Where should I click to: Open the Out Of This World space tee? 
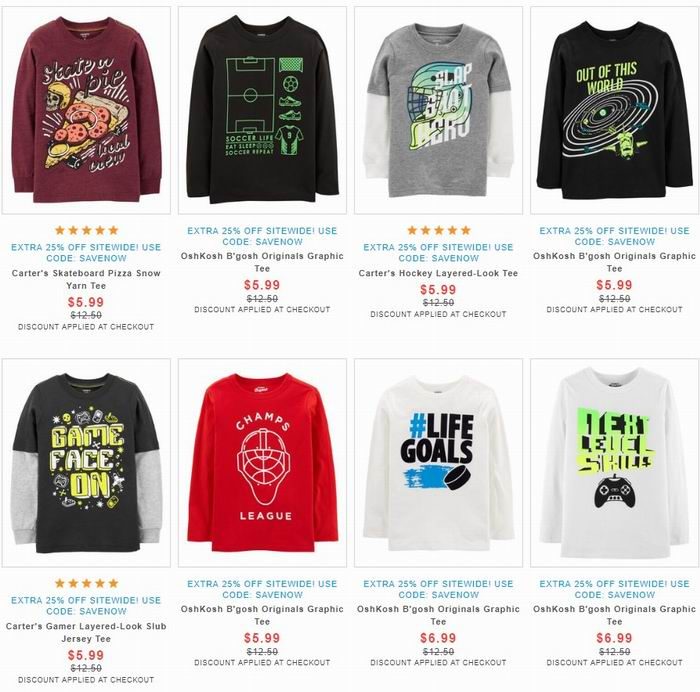click(614, 110)
